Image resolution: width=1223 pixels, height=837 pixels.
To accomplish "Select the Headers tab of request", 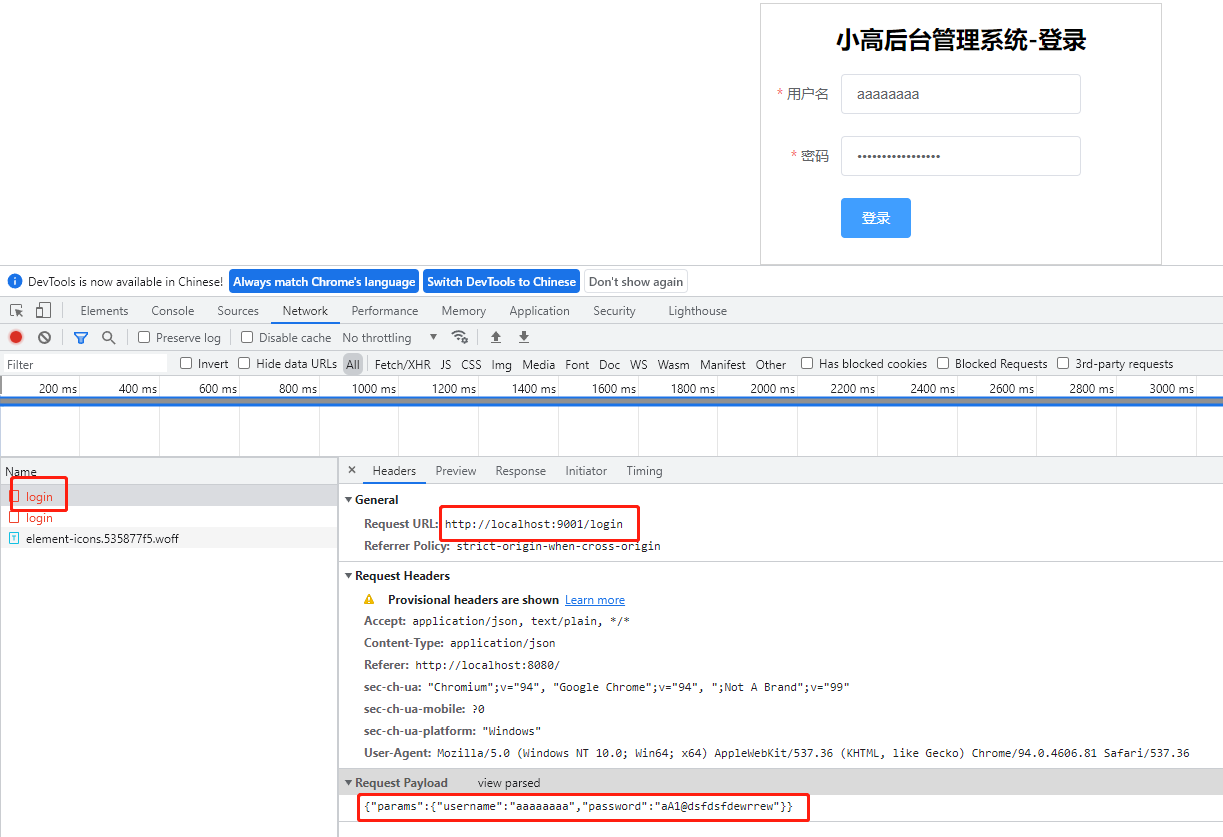I will click(x=394, y=471).
